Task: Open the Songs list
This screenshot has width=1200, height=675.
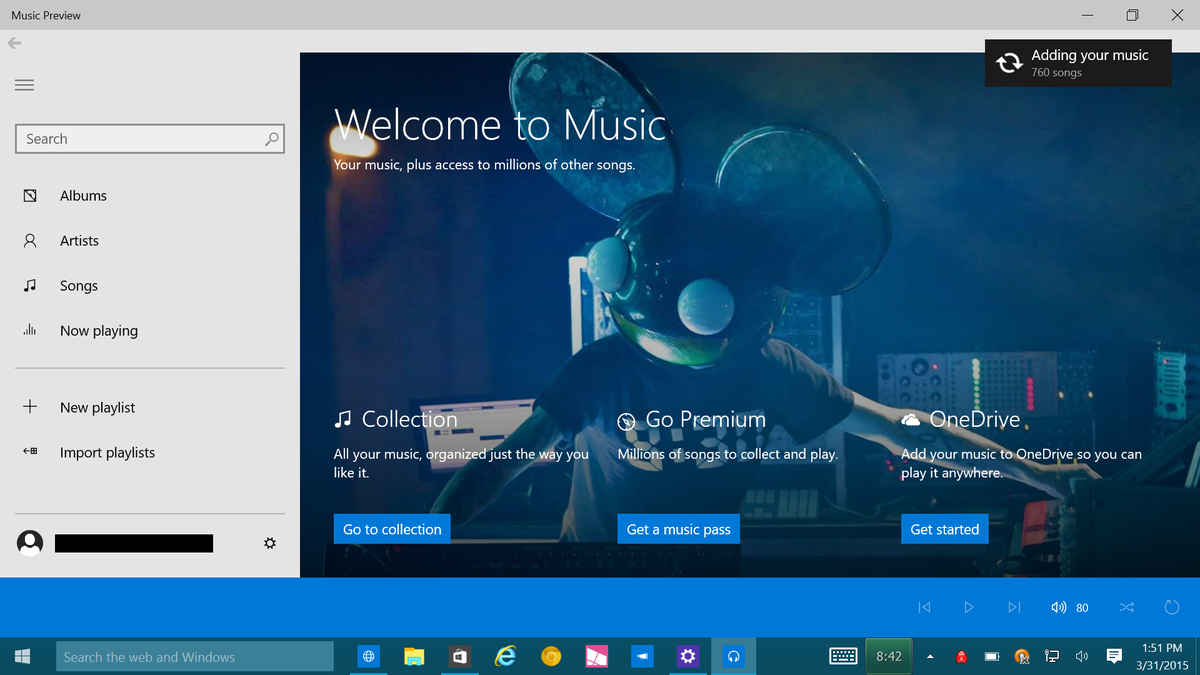Action: pos(77,285)
